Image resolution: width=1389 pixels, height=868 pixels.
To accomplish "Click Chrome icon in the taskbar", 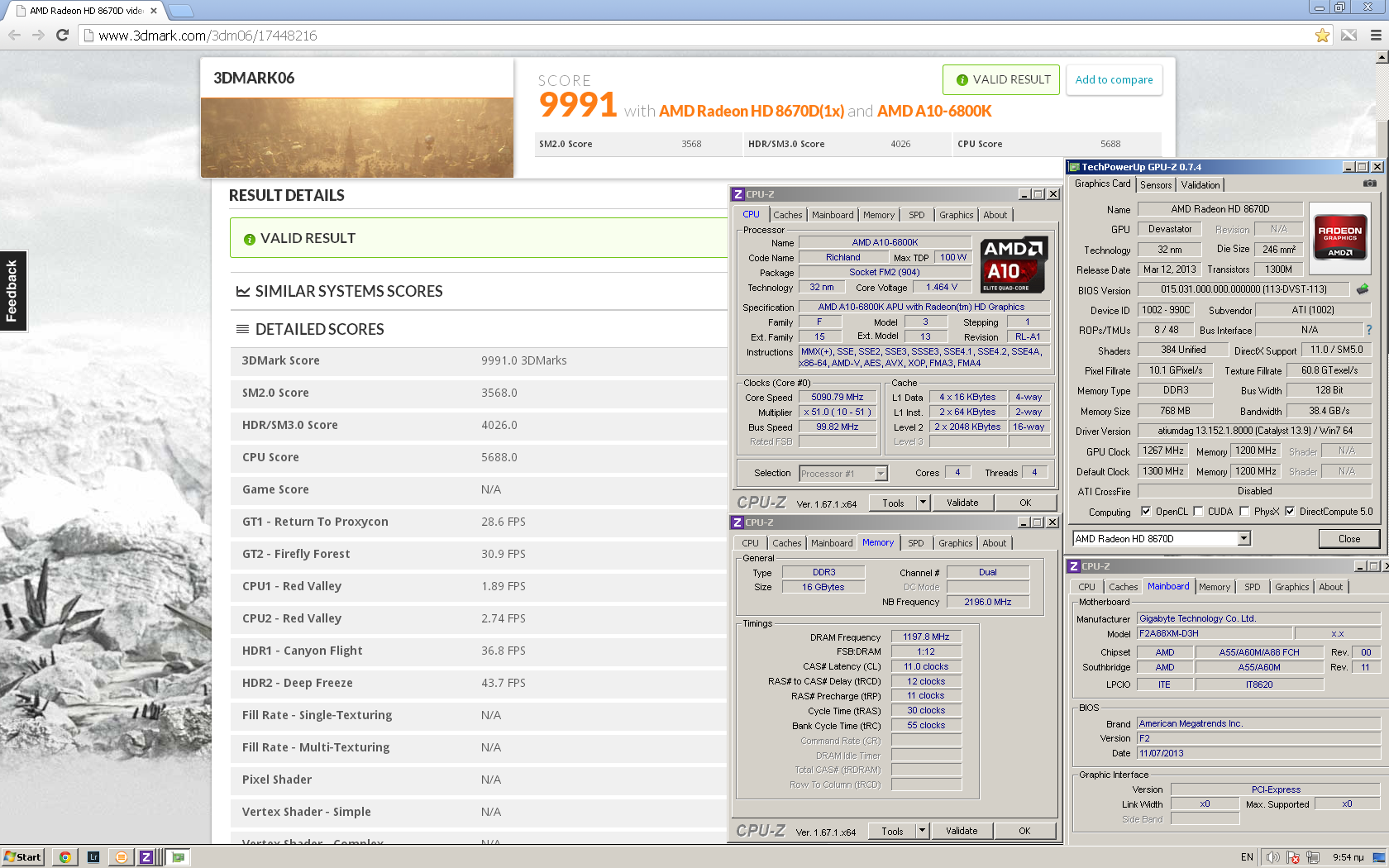I will pos(64,857).
